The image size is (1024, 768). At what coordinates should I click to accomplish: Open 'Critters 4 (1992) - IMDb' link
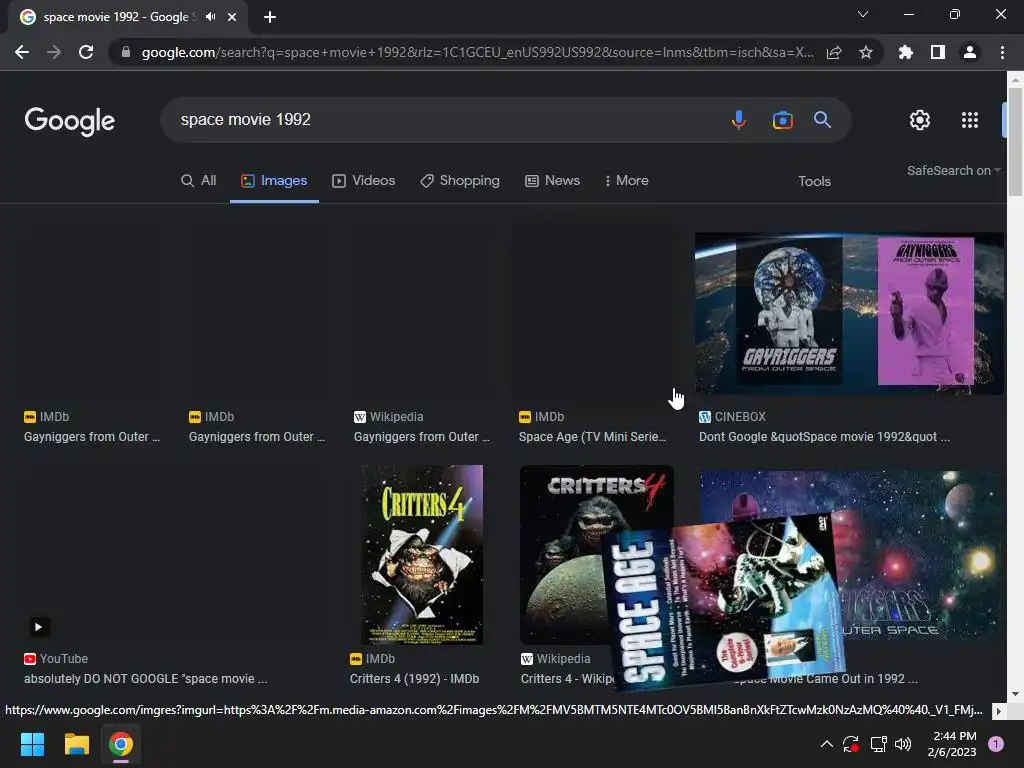(x=414, y=679)
